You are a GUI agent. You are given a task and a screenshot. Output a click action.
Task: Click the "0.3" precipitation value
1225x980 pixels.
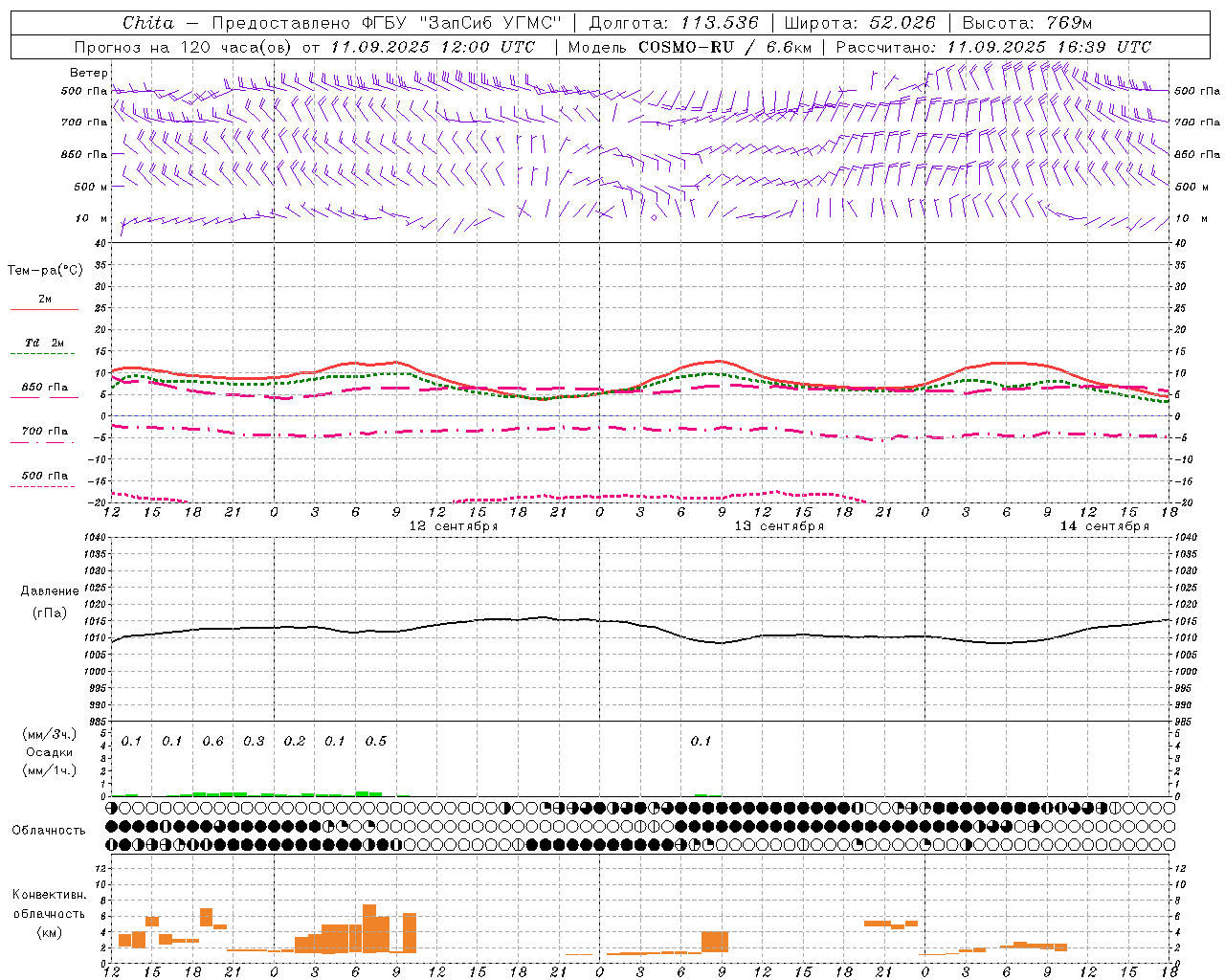254,742
